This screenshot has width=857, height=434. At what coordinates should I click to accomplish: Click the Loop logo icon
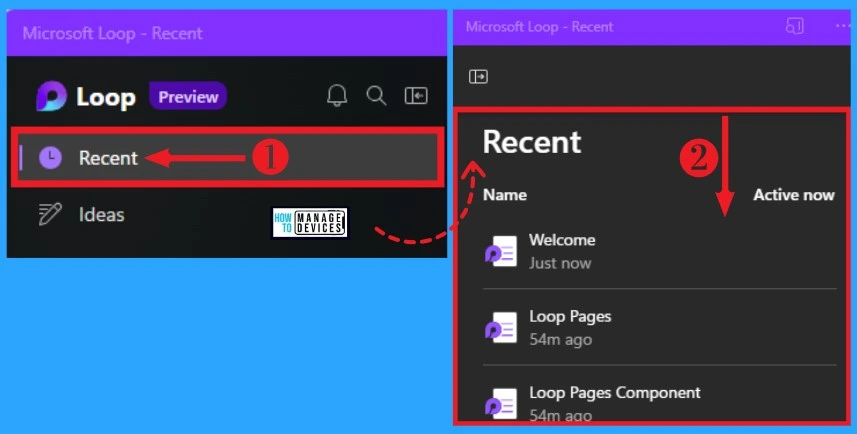[51, 97]
